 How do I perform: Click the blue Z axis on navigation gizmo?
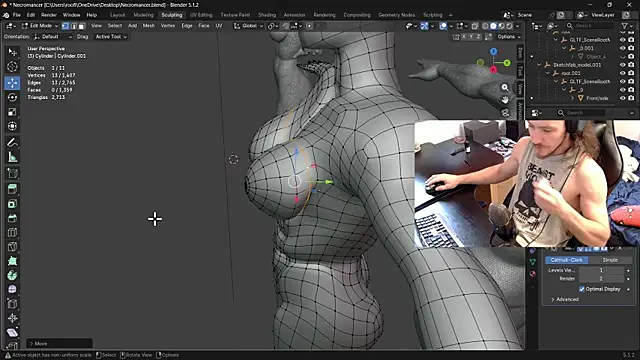click(494, 51)
